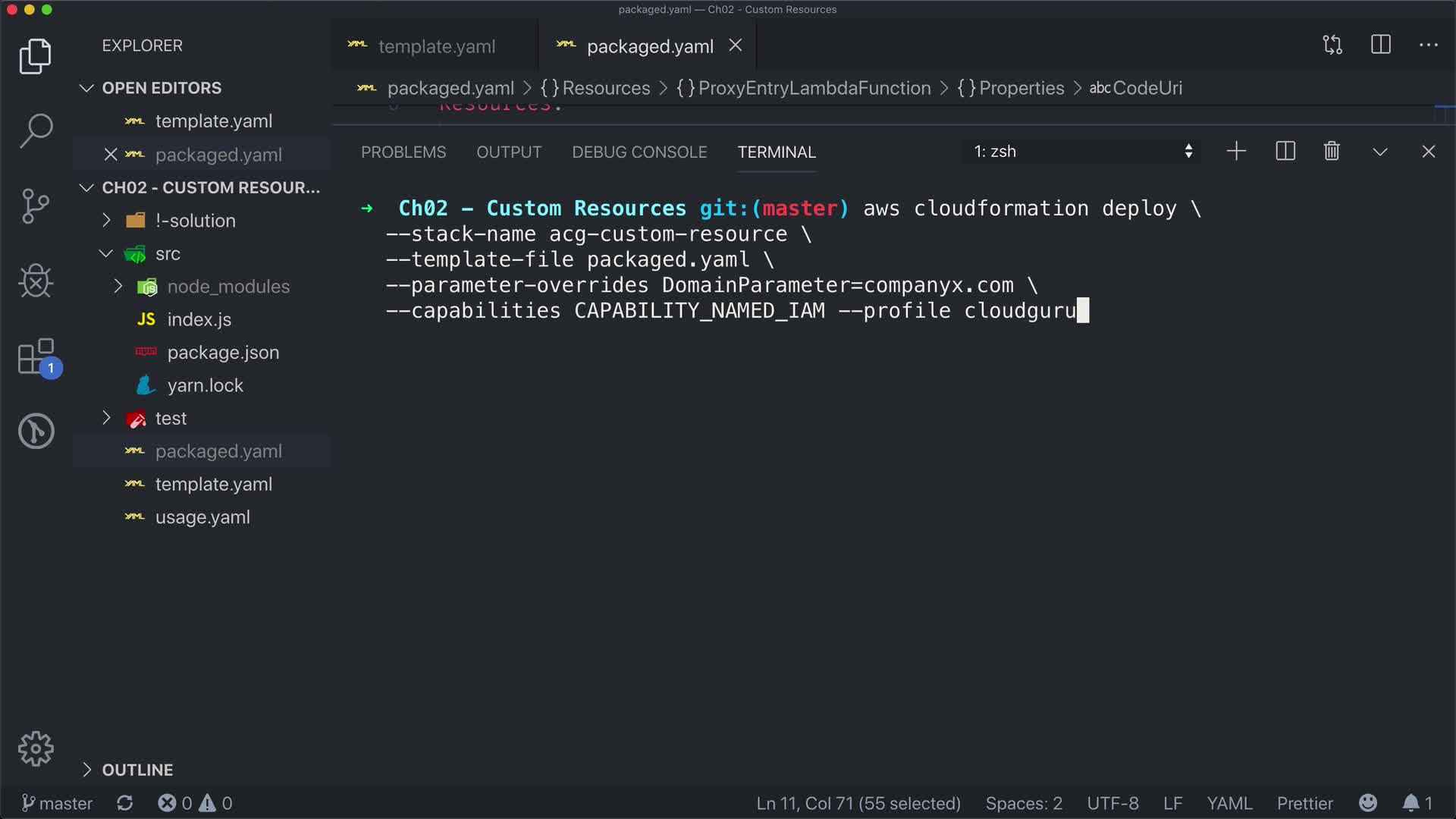Split the terminal pane

coord(1285,152)
